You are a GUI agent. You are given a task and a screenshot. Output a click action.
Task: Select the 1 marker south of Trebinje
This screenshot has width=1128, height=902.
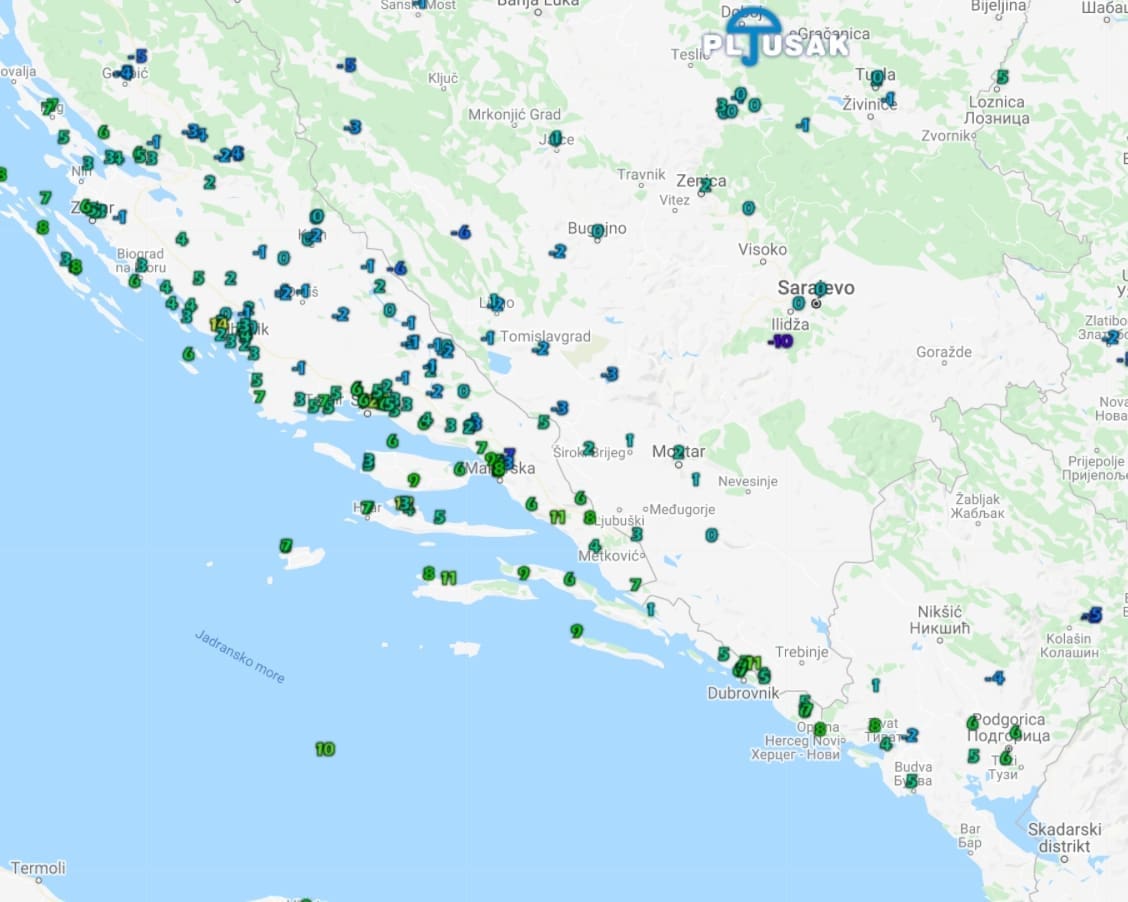pyautogui.click(x=875, y=685)
